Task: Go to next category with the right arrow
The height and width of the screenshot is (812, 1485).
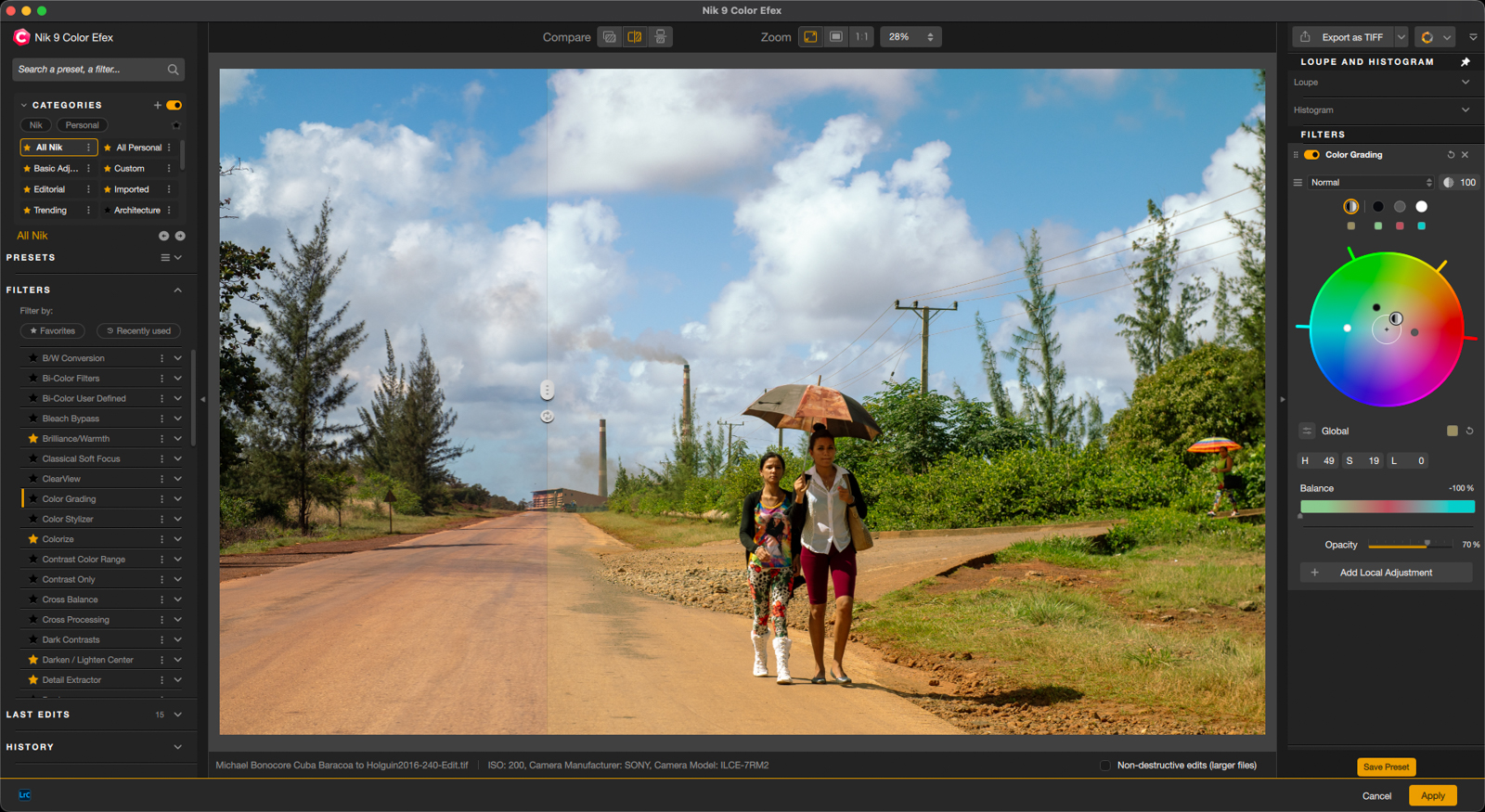Action: click(180, 236)
